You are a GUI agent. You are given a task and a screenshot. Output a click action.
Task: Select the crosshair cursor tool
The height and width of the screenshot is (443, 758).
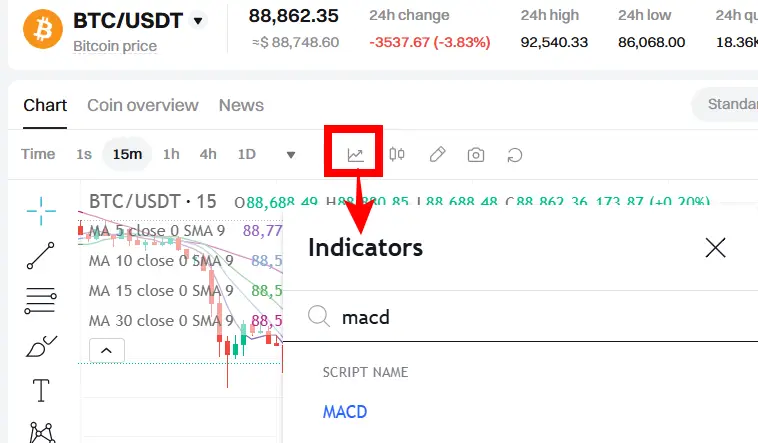coord(41,211)
